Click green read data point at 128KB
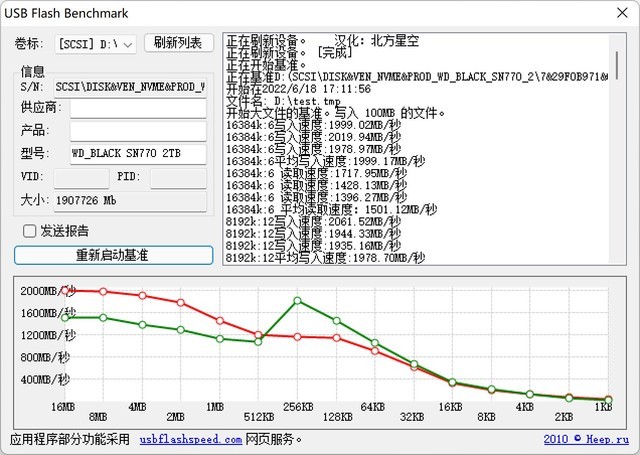The height and width of the screenshot is (455, 640). pos(336,321)
